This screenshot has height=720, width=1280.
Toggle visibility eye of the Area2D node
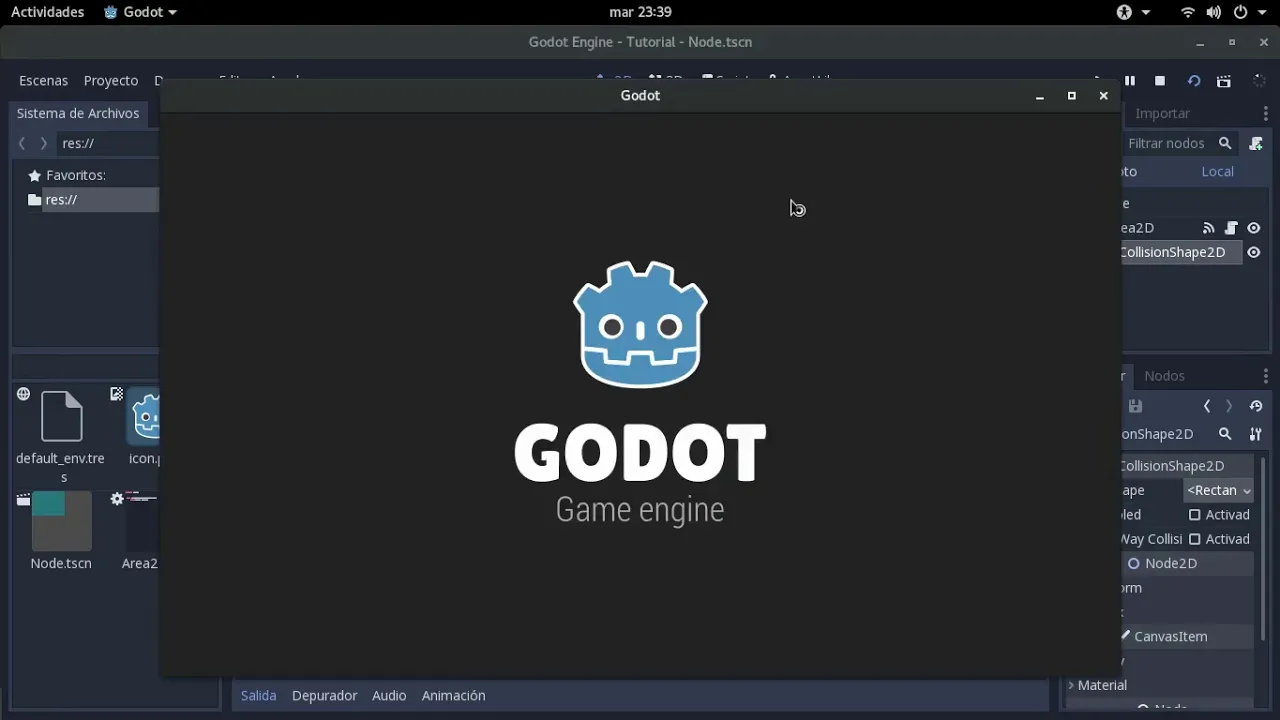click(1254, 228)
